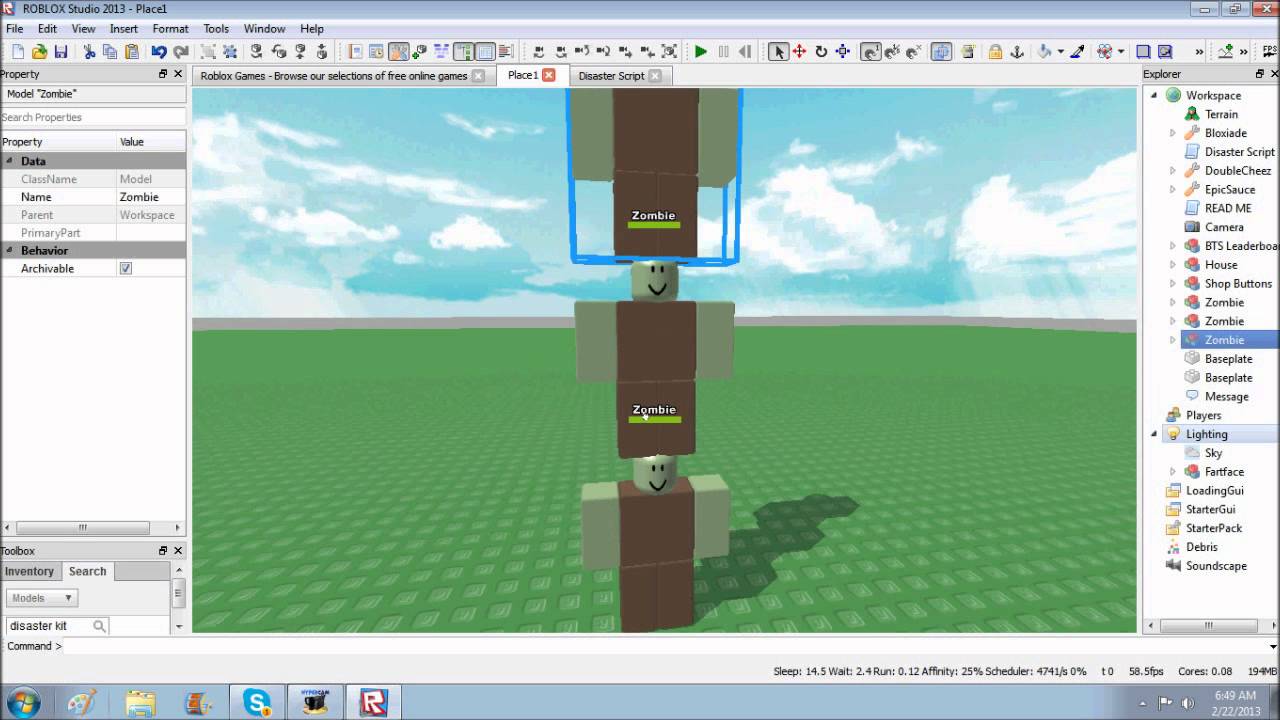Click the Copy icon in toolbar
This screenshot has height=720, width=1280.
click(x=110, y=52)
